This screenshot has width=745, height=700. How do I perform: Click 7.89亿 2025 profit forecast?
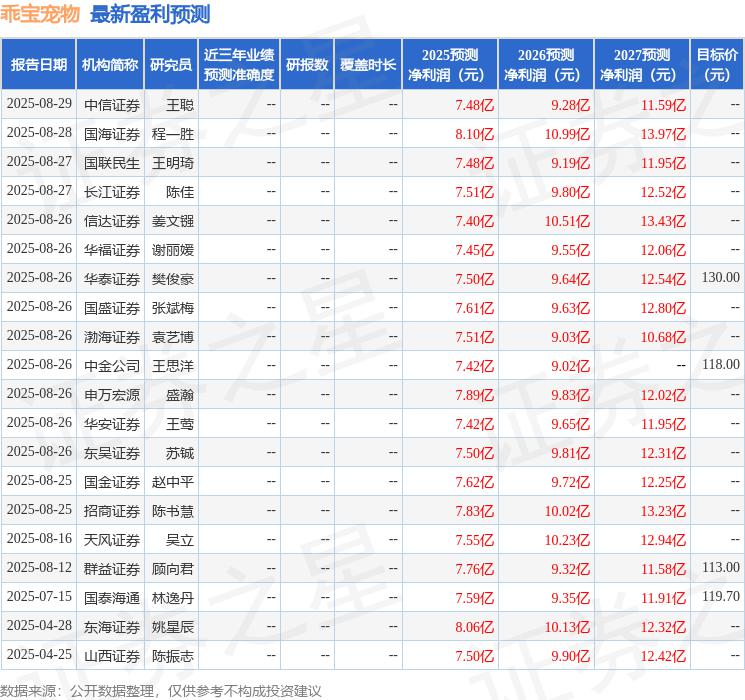[x=475, y=395]
